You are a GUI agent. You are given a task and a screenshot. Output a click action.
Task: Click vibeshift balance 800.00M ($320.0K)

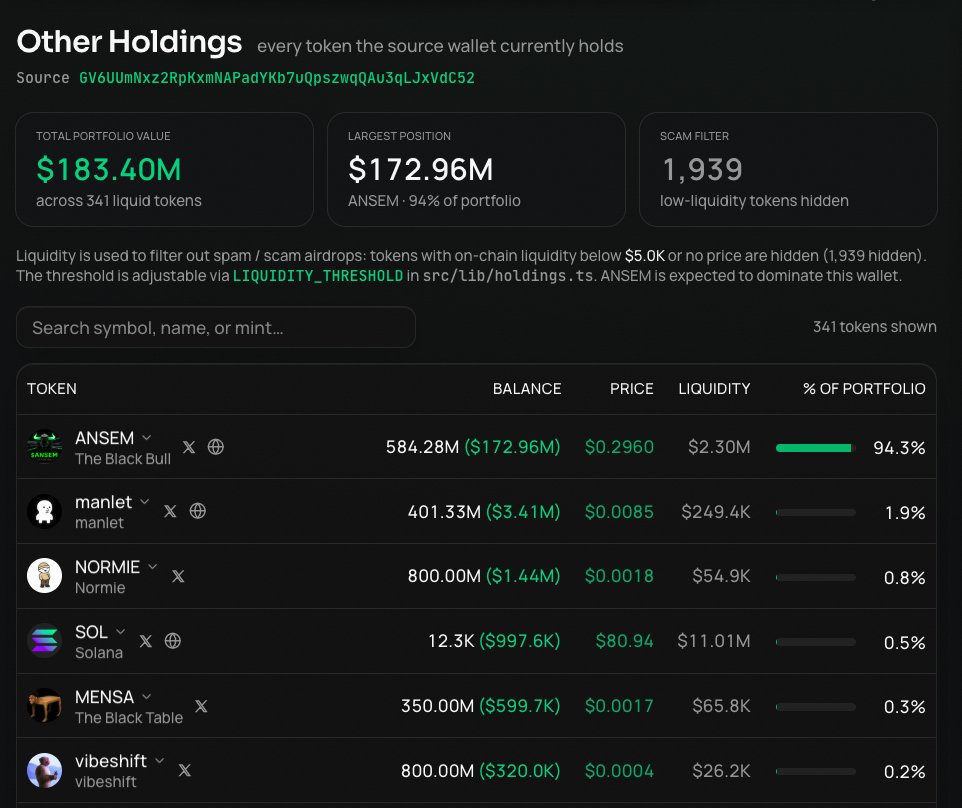click(480, 771)
